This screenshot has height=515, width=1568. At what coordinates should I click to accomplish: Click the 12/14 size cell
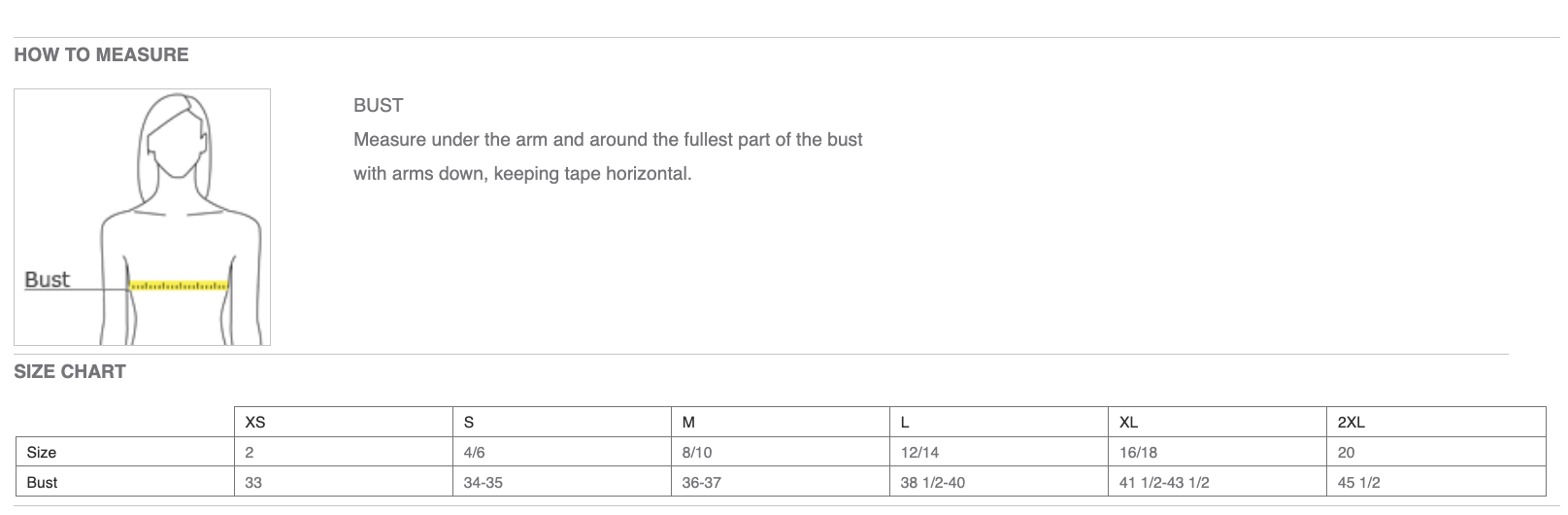pos(919,453)
